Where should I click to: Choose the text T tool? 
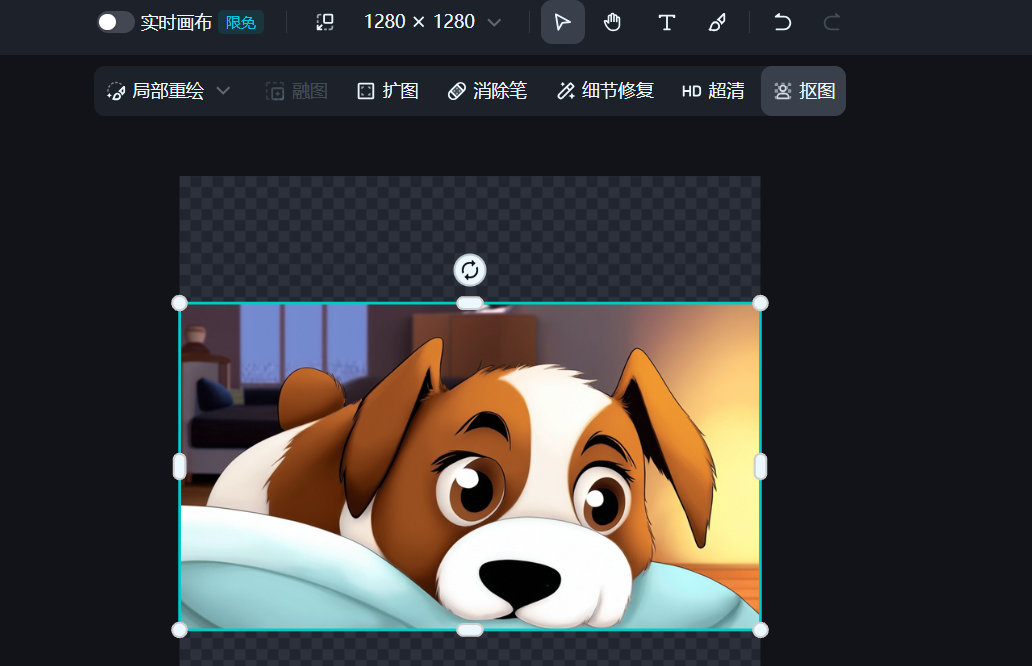(x=666, y=22)
